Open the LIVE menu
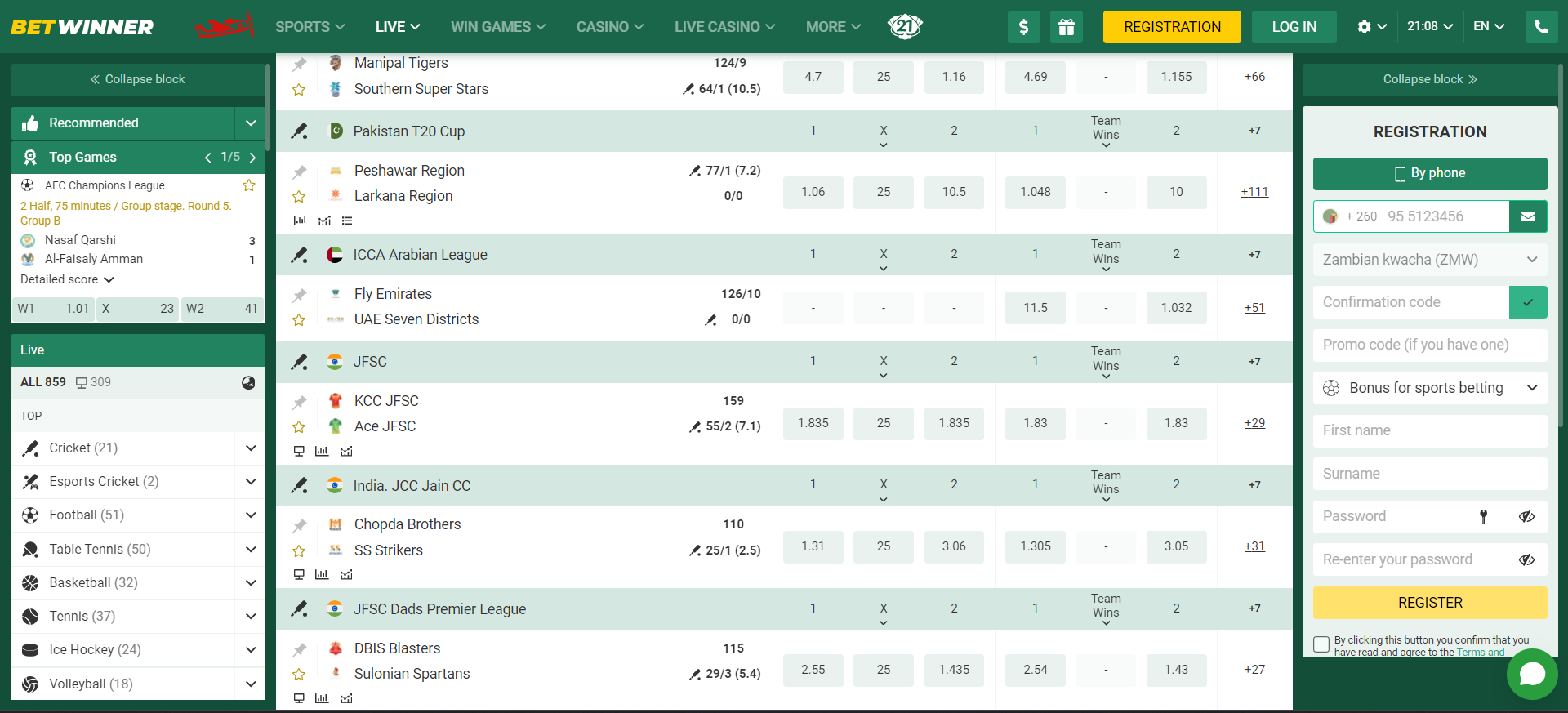The image size is (1568, 713). tap(398, 27)
